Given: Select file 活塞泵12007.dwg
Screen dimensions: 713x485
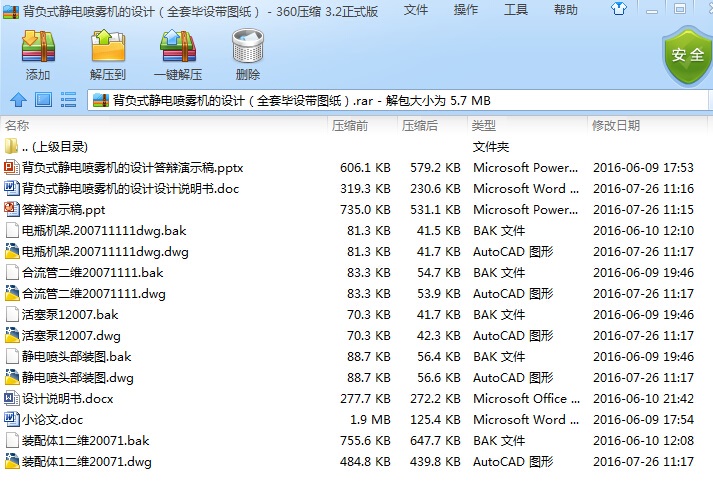Looking at the screenshot, I should (354, 335).
